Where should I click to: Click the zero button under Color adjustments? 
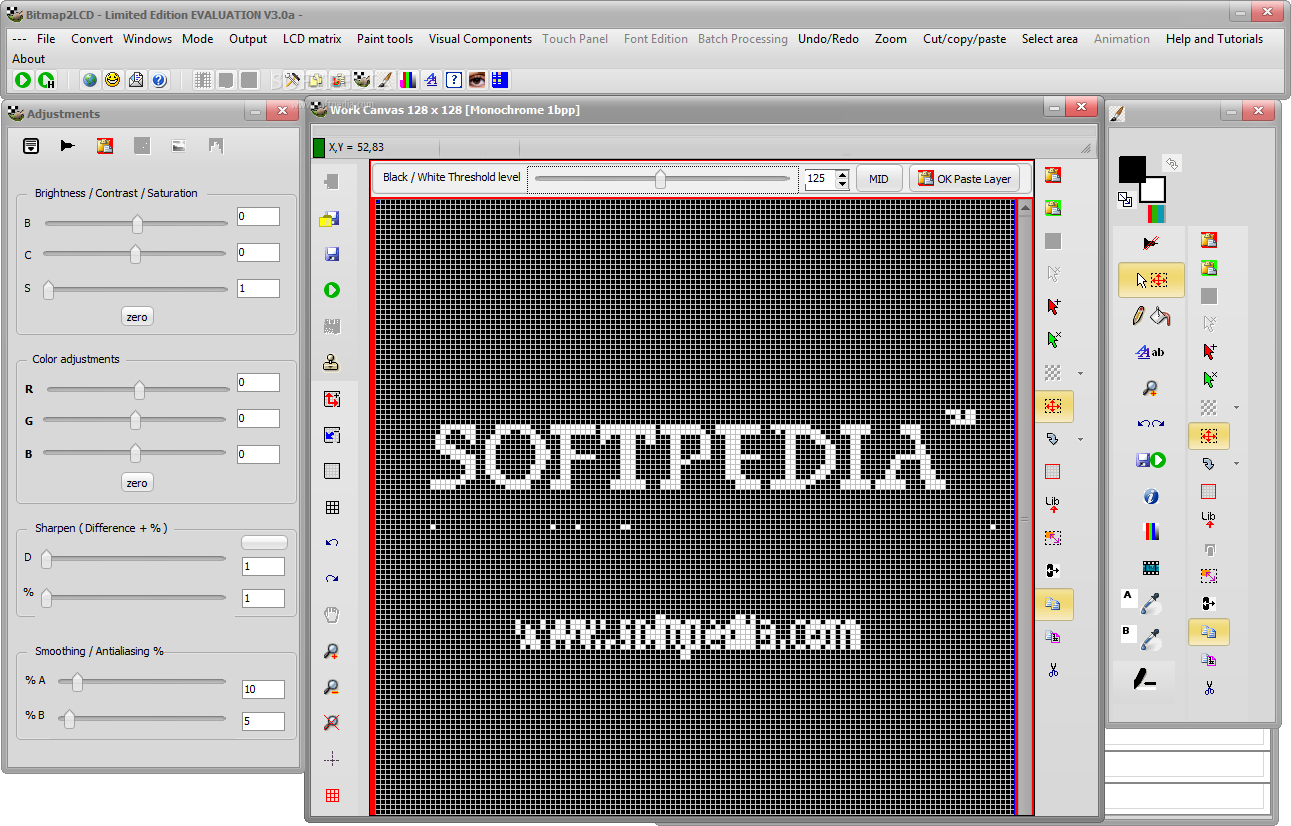click(137, 483)
